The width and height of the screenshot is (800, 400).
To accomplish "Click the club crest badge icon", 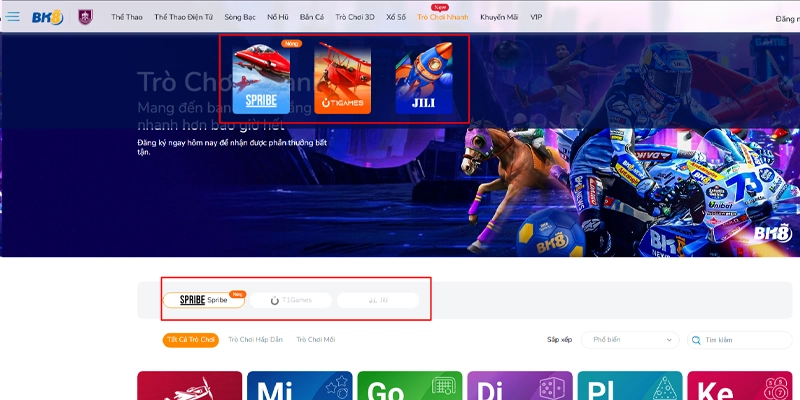I will pos(85,17).
